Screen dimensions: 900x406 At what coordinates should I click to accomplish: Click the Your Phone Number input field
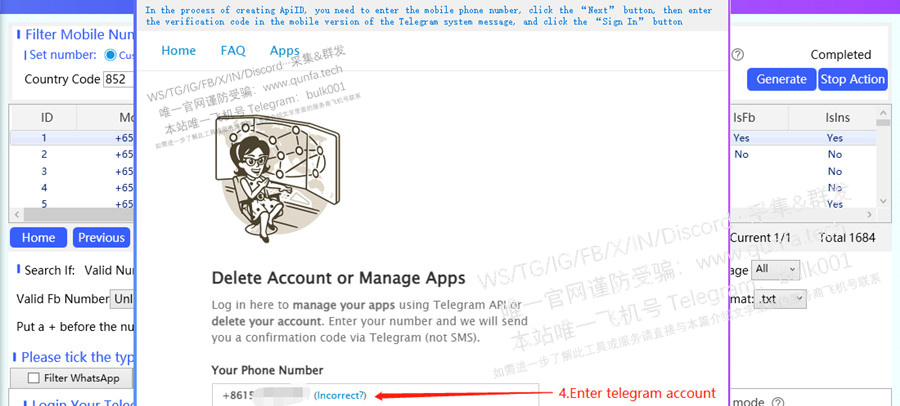375,395
